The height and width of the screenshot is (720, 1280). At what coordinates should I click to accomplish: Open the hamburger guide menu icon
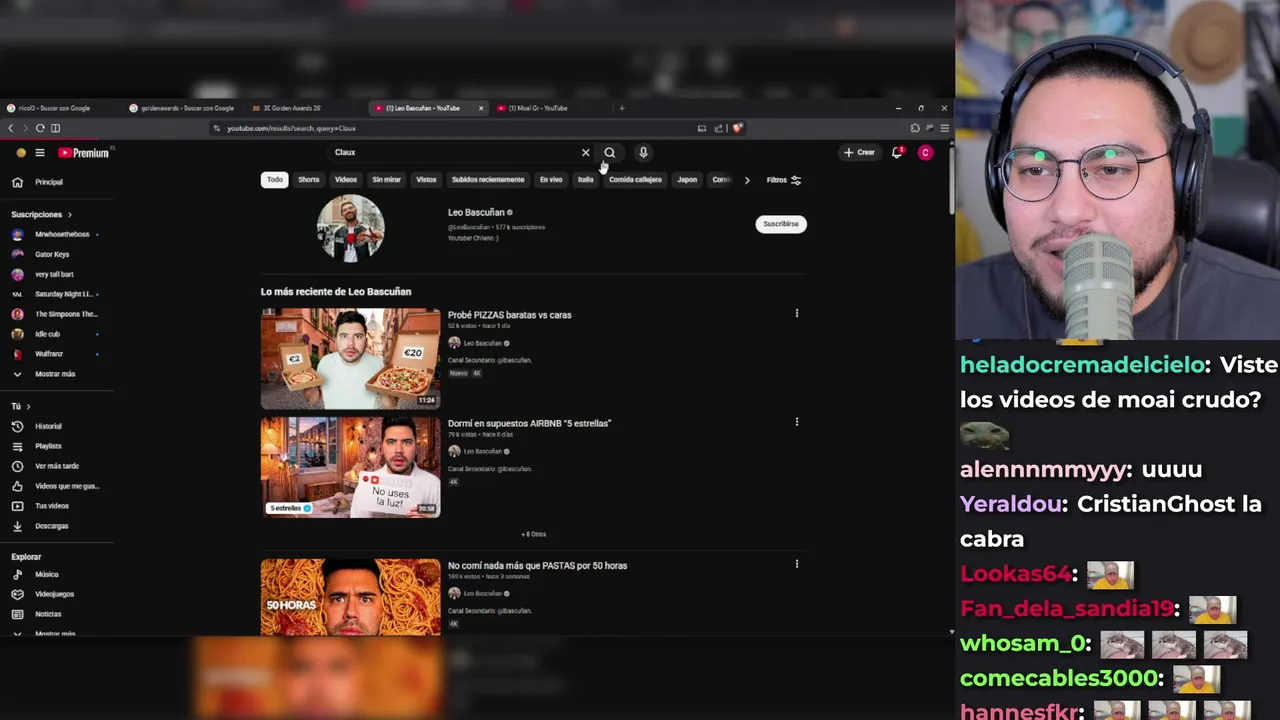pos(40,153)
